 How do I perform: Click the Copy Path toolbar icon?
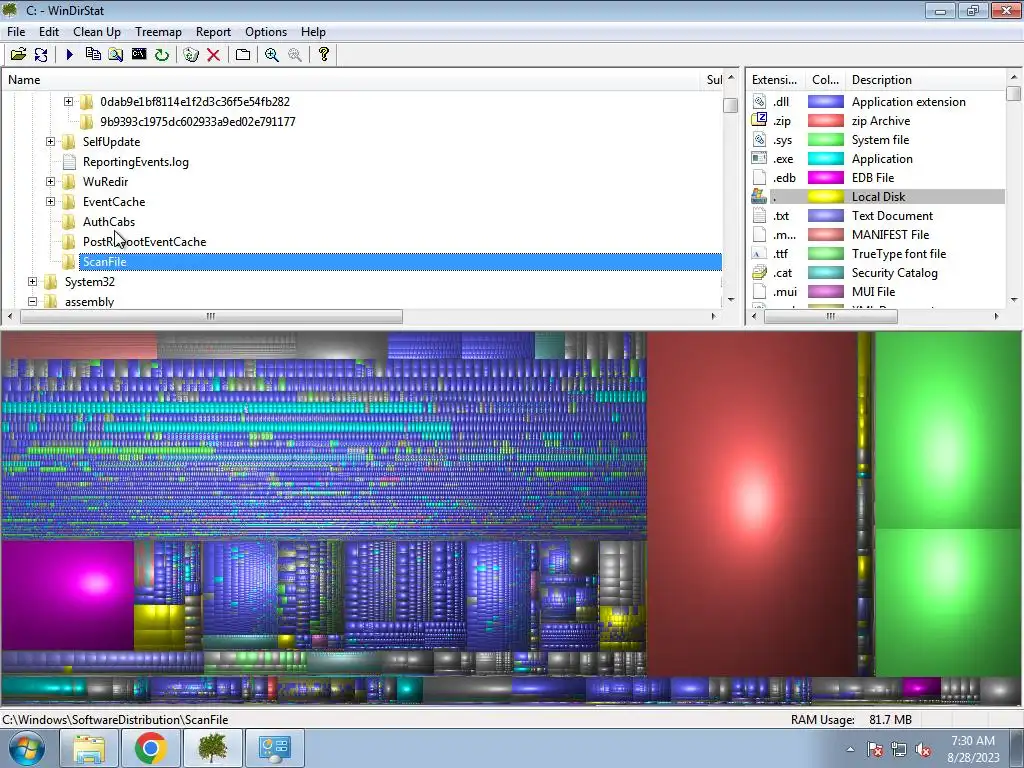pos(93,54)
